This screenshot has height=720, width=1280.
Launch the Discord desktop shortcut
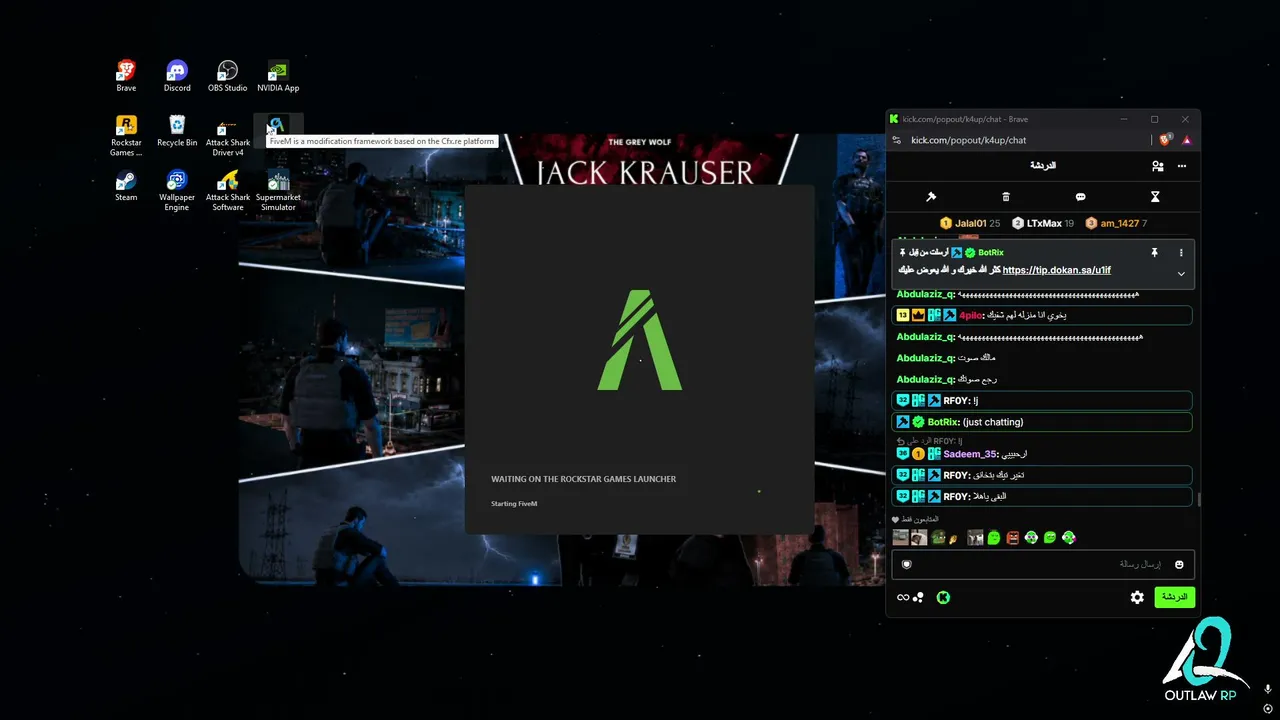click(x=177, y=76)
